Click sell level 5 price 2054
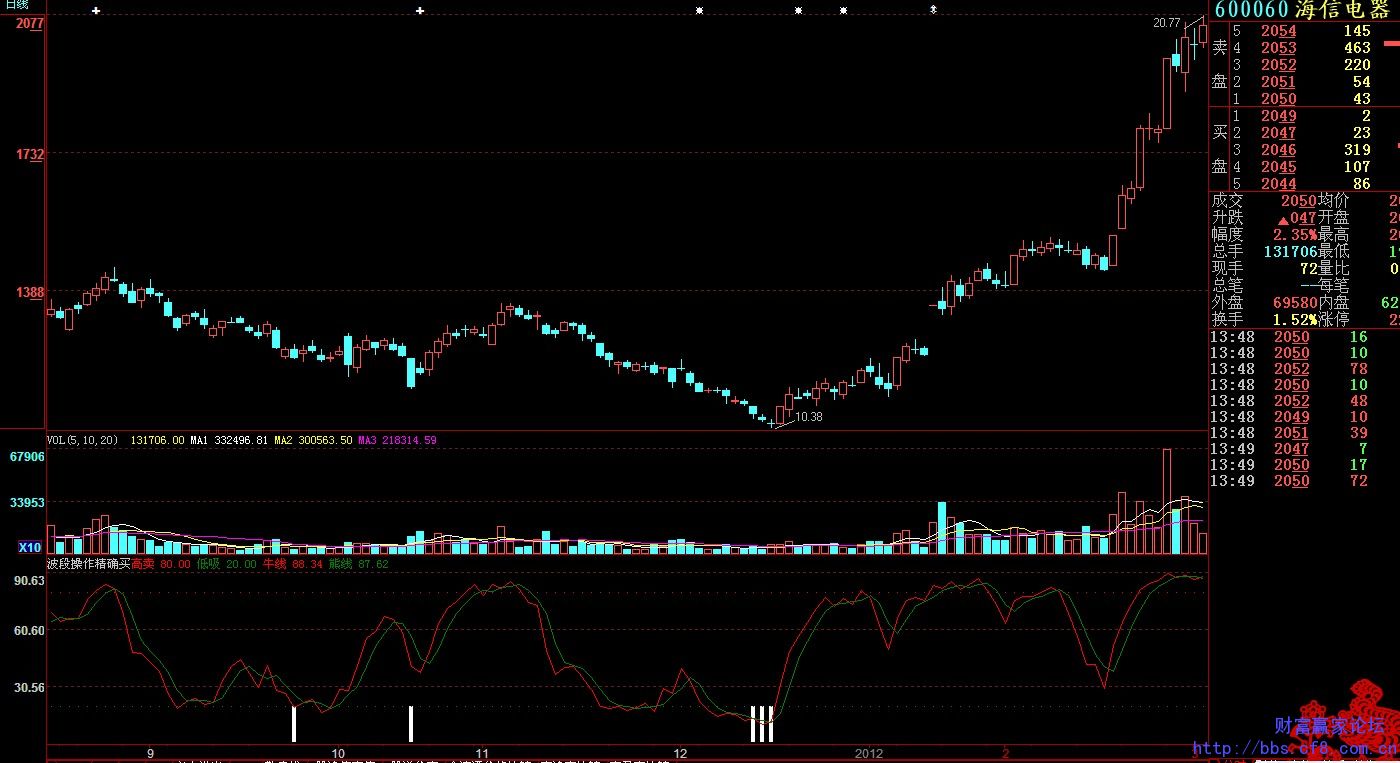 (1278, 31)
